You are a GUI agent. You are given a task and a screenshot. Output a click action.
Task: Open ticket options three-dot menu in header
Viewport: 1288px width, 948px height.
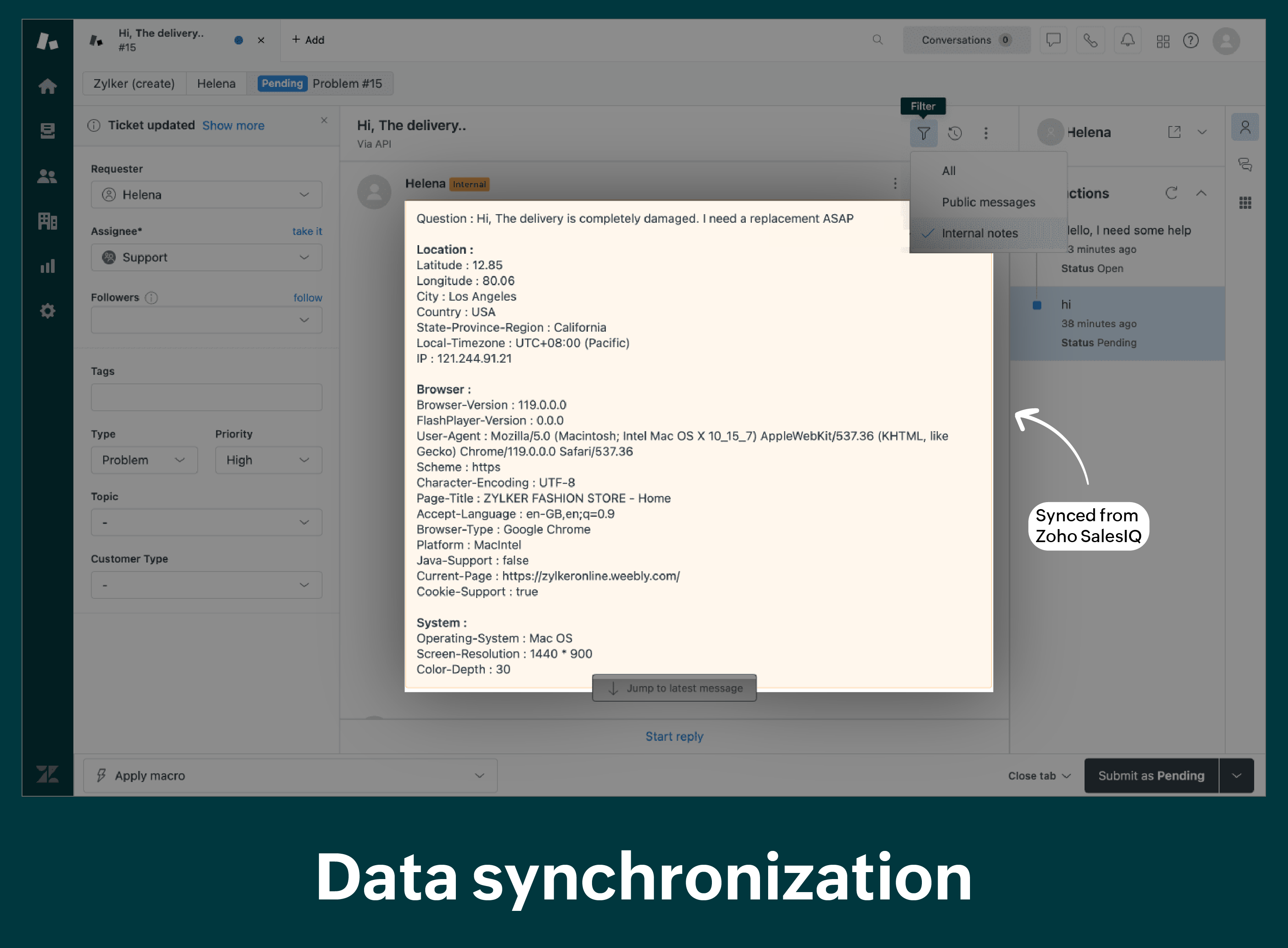(986, 133)
